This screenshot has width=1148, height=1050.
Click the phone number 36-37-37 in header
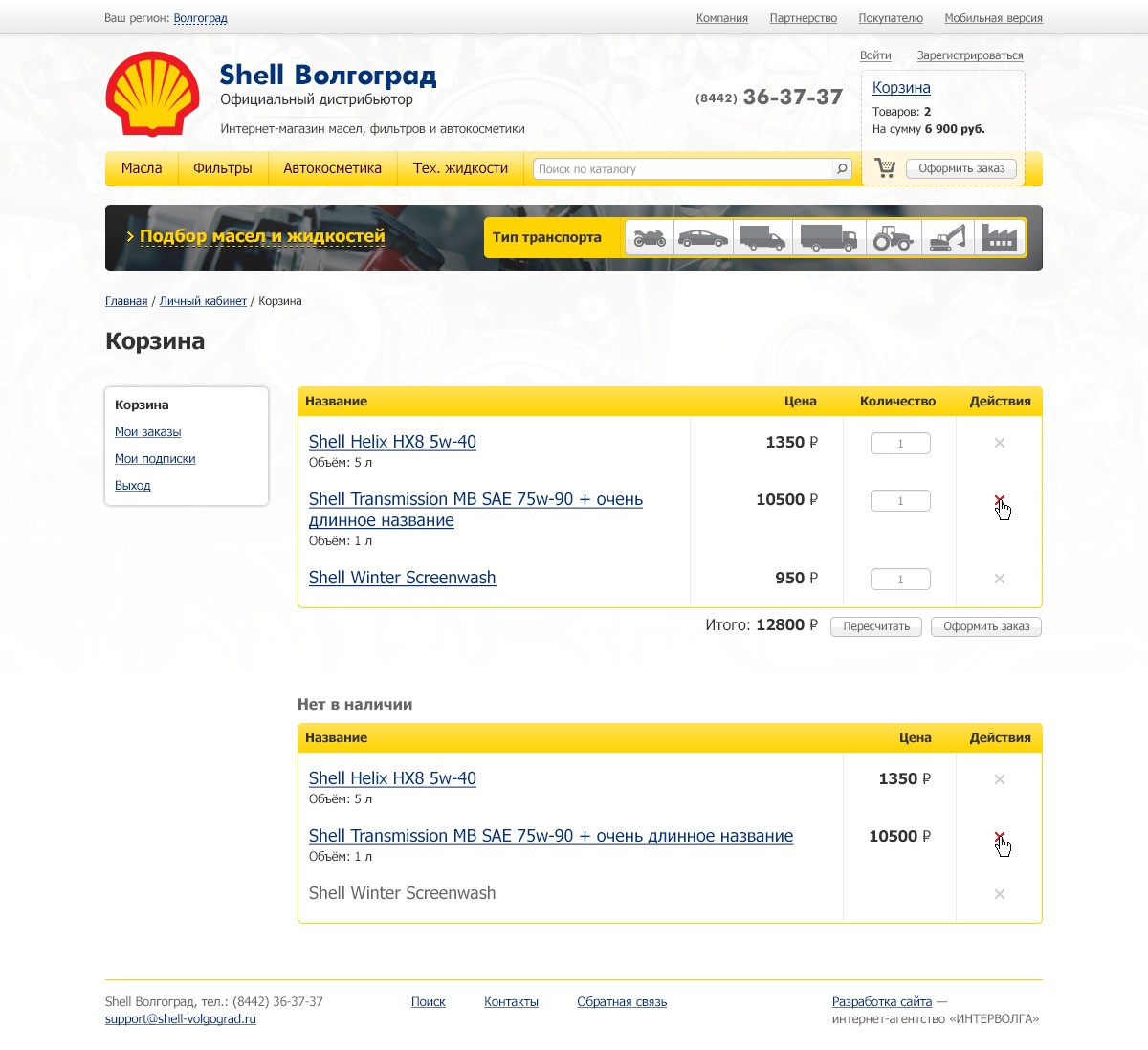click(x=792, y=97)
